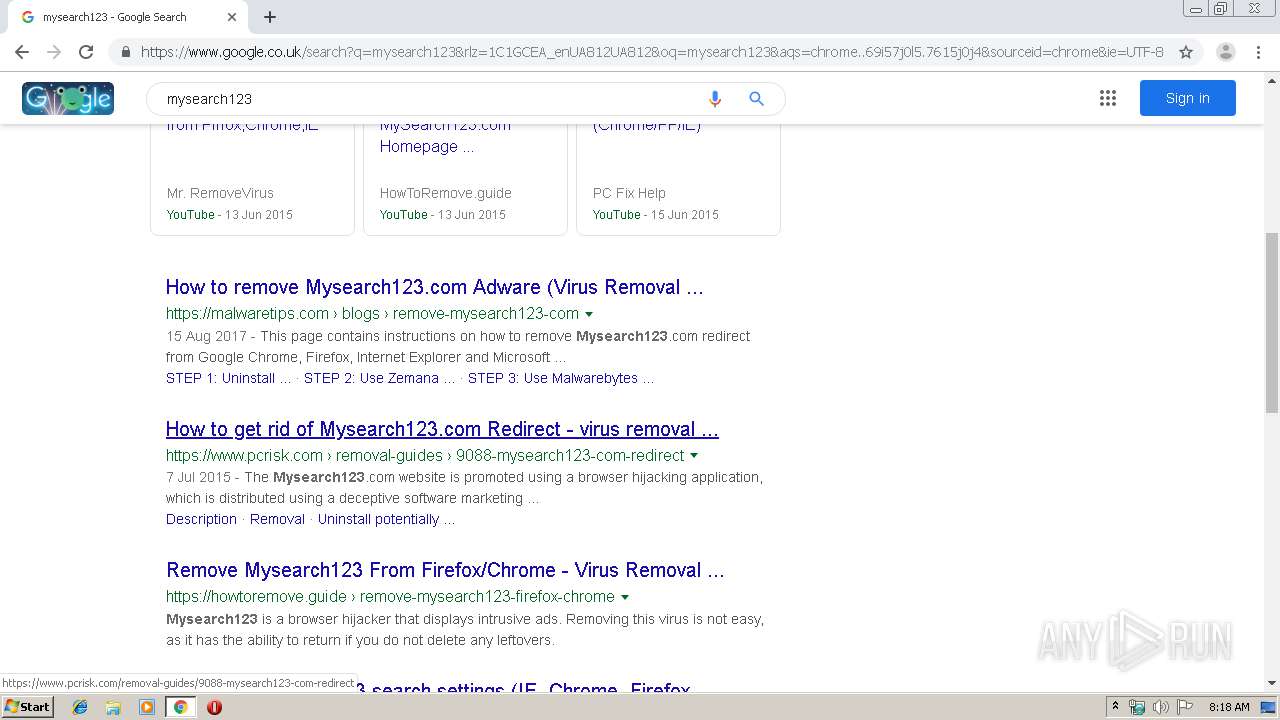Open Chrome's three-dot menu

pyautogui.click(x=1258, y=52)
